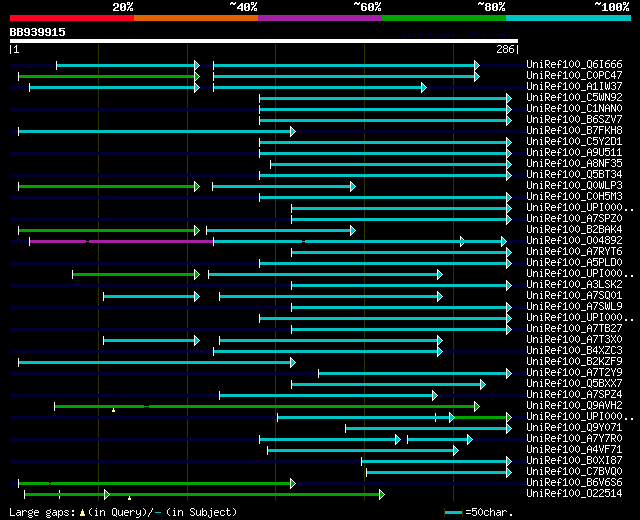Select the UniRef100_B4XZC3 label
The image size is (640, 520).
point(574,351)
